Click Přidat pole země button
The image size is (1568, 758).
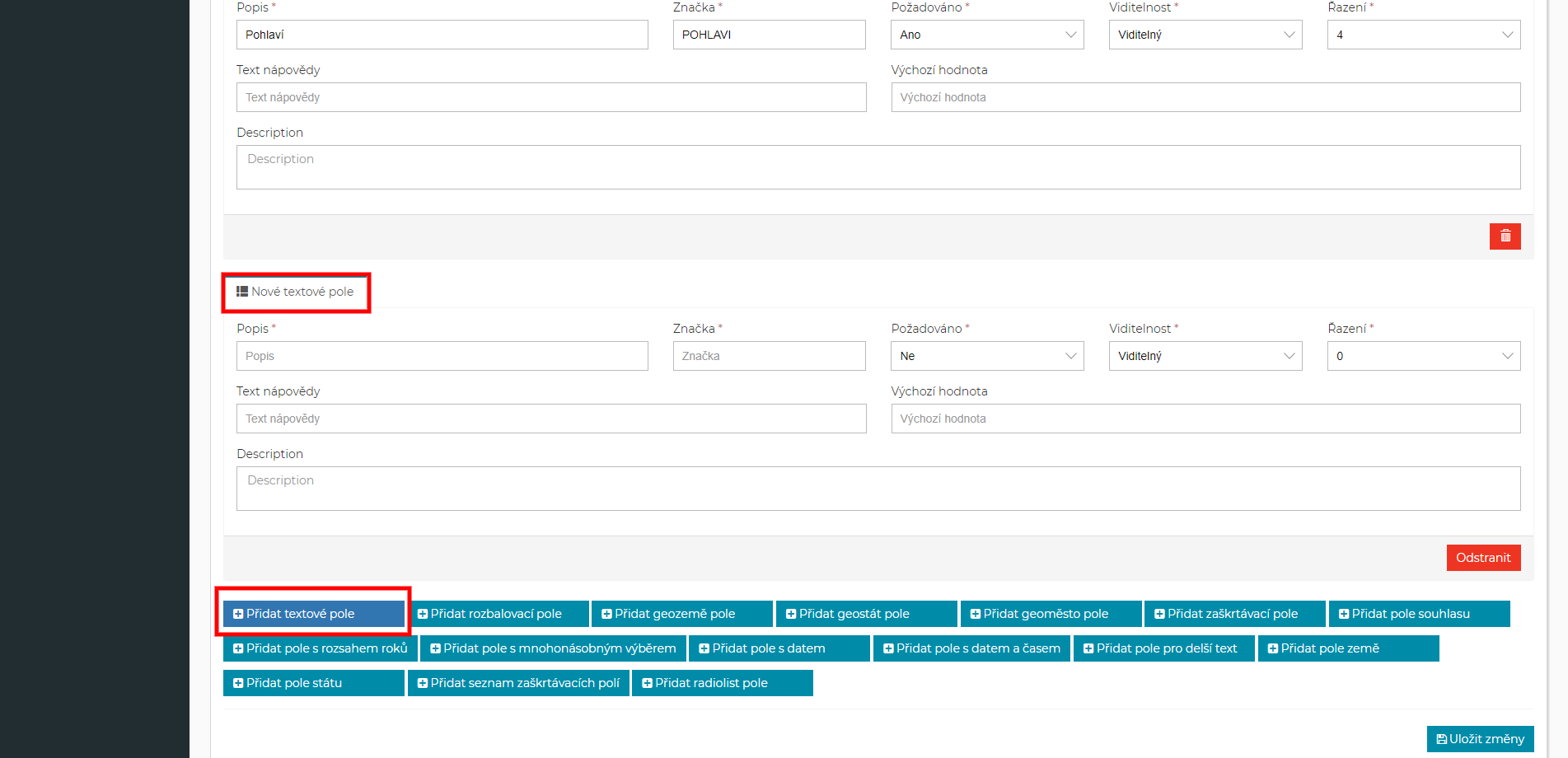point(1349,648)
